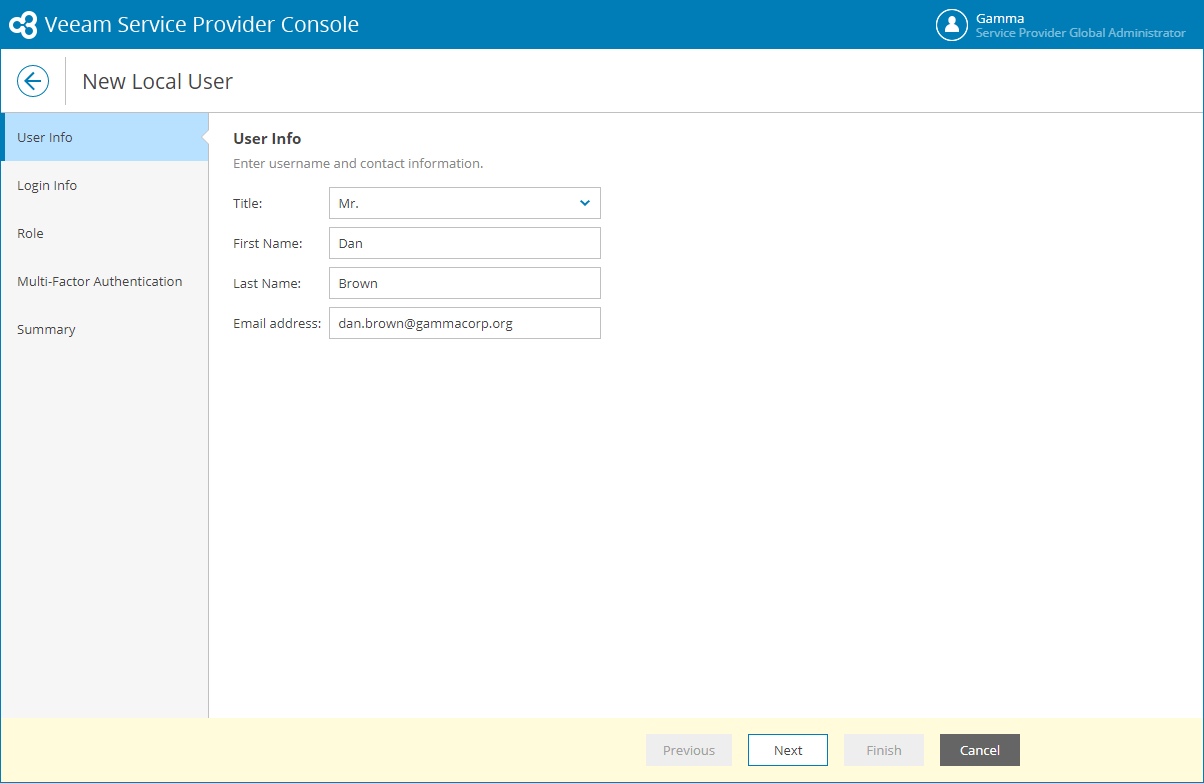This screenshot has width=1204, height=783.
Task: Click the back arrow icon
Action: [x=33, y=81]
